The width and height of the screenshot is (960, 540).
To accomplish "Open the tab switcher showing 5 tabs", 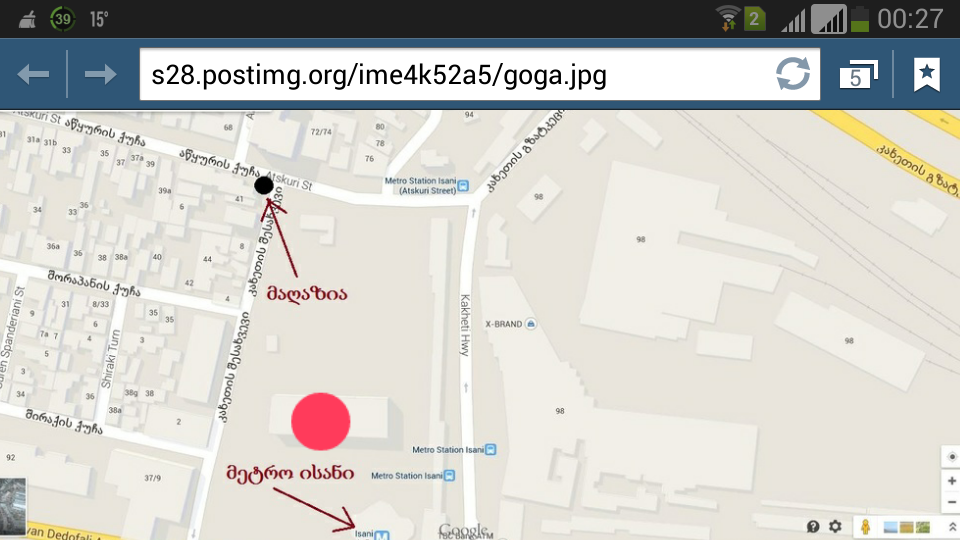I will tap(858, 75).
